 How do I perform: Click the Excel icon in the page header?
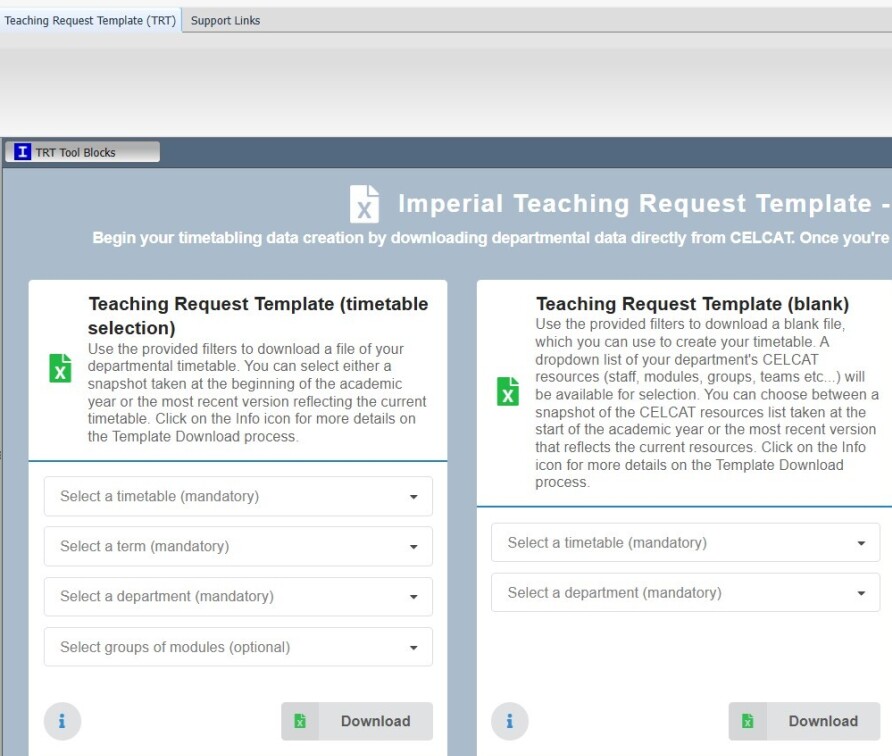364,204
